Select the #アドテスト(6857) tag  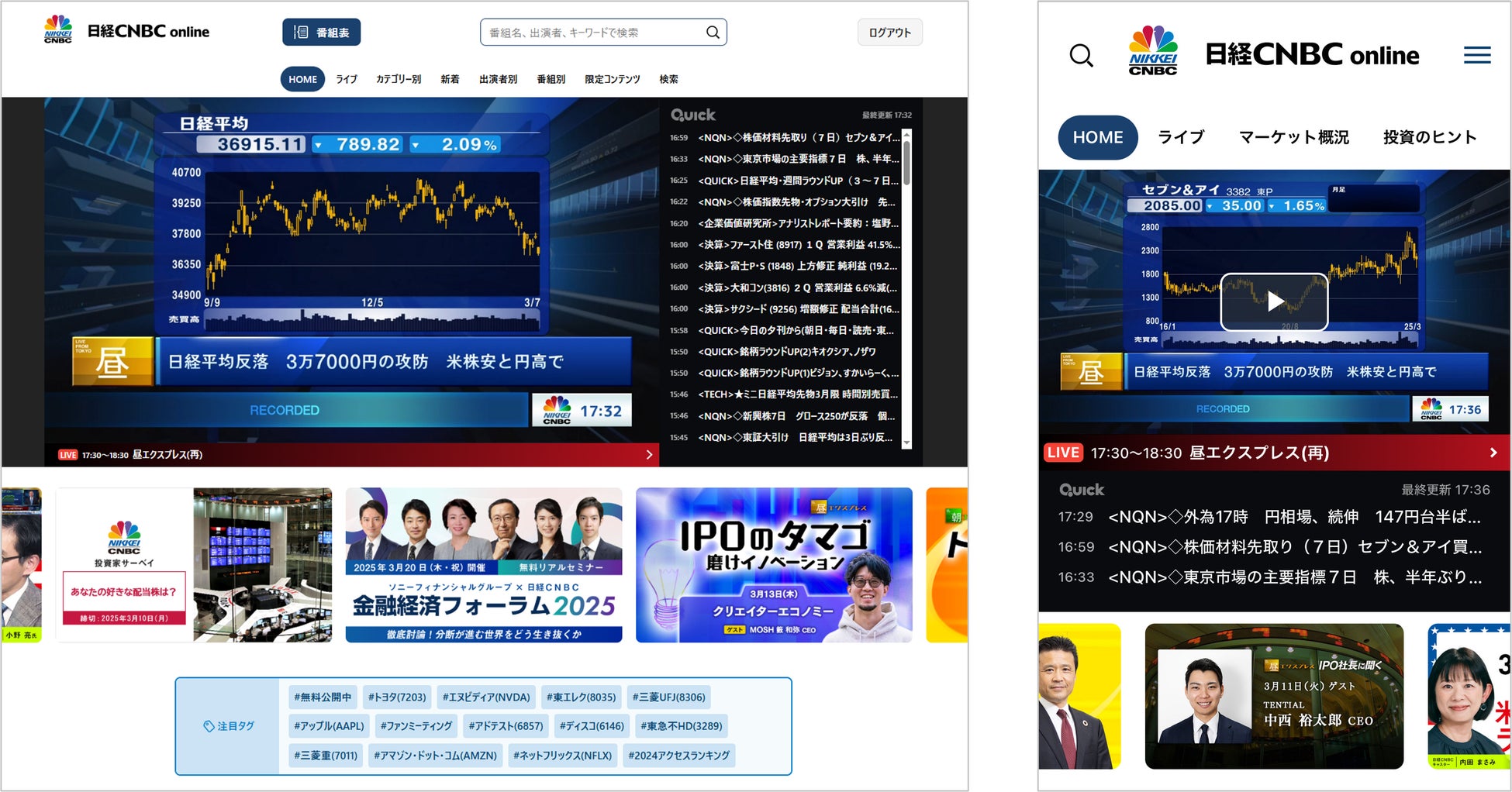pos(506,726)
